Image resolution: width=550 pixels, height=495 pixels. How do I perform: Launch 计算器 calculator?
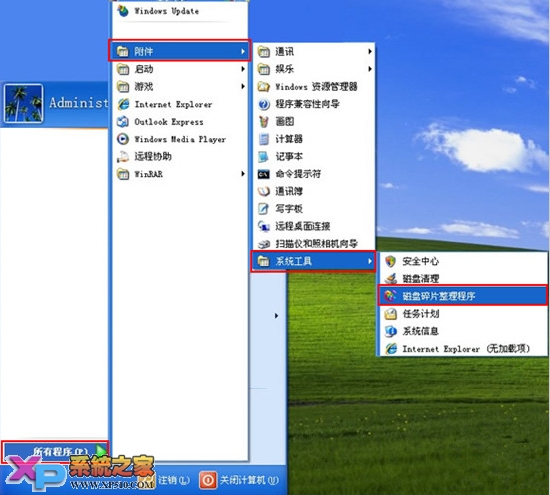click(x=314, y=139)
